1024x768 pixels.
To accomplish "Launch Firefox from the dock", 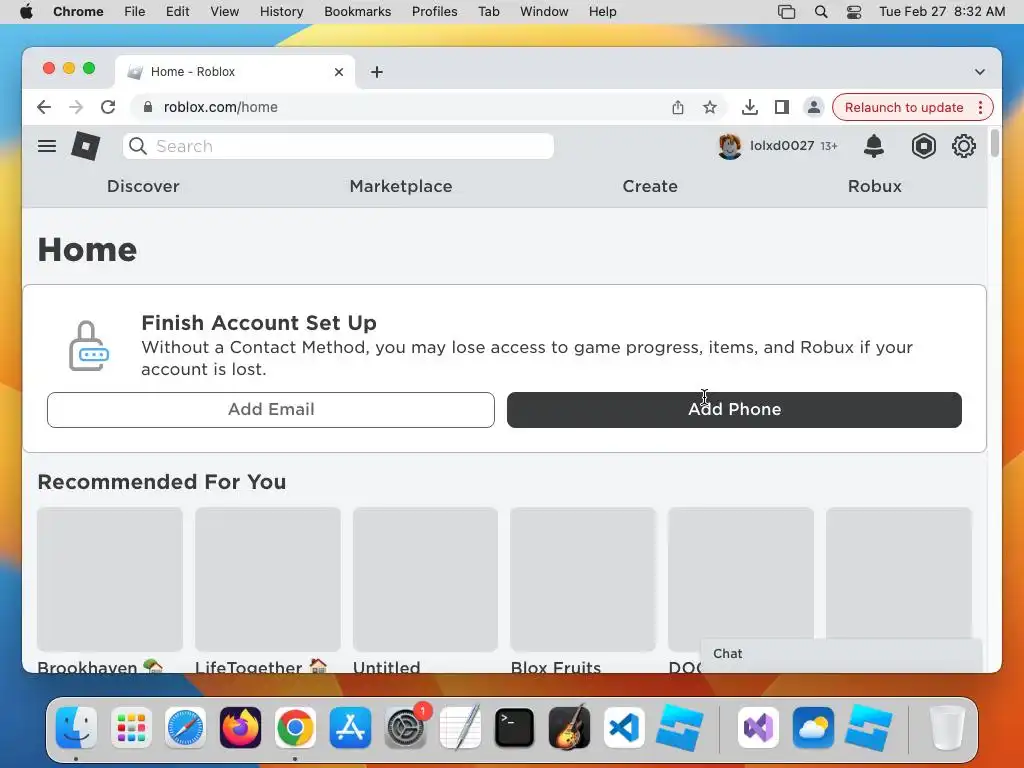I will pyautogui.click(x=240, y=727).
